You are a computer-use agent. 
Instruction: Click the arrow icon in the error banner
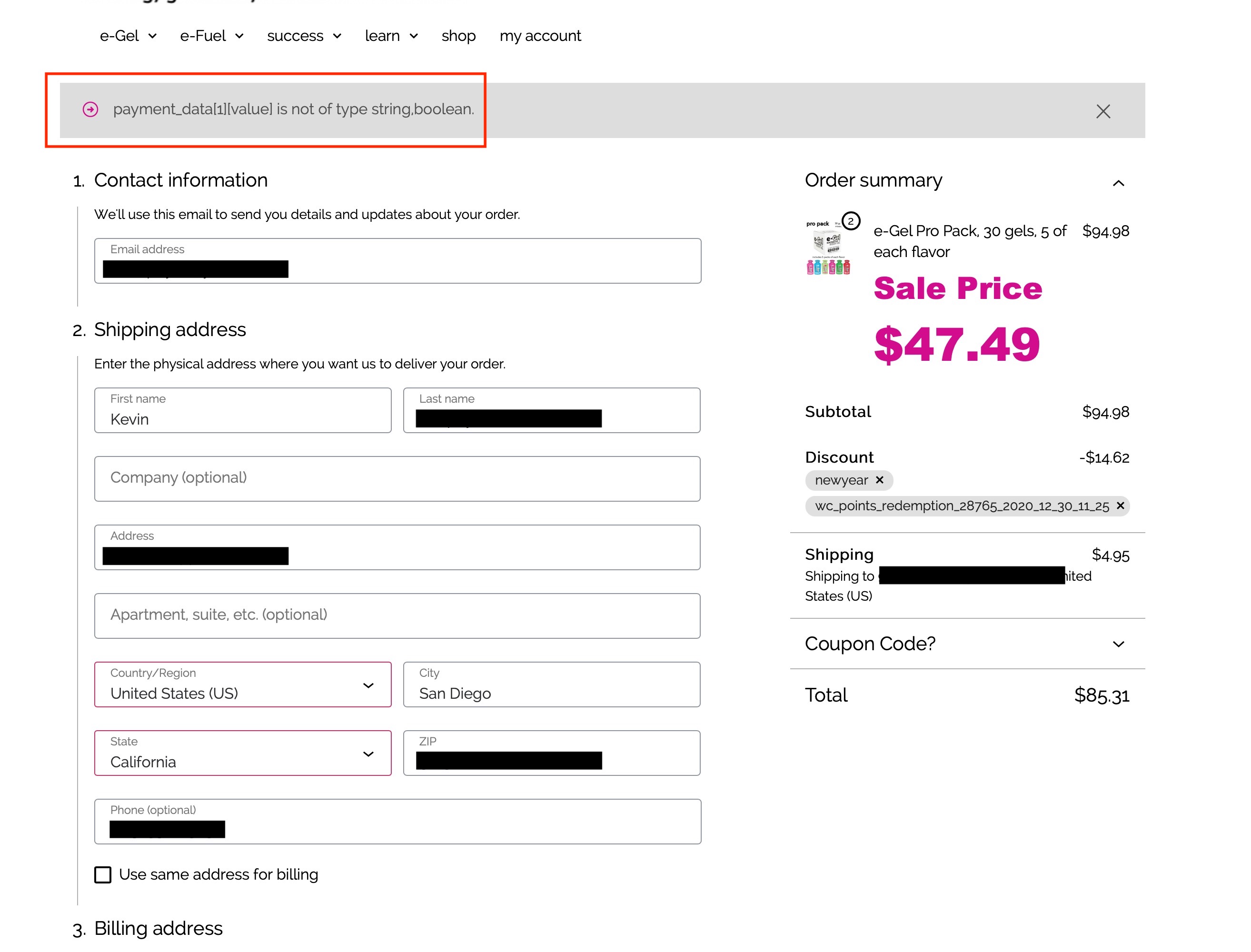(x=89, y=109)
